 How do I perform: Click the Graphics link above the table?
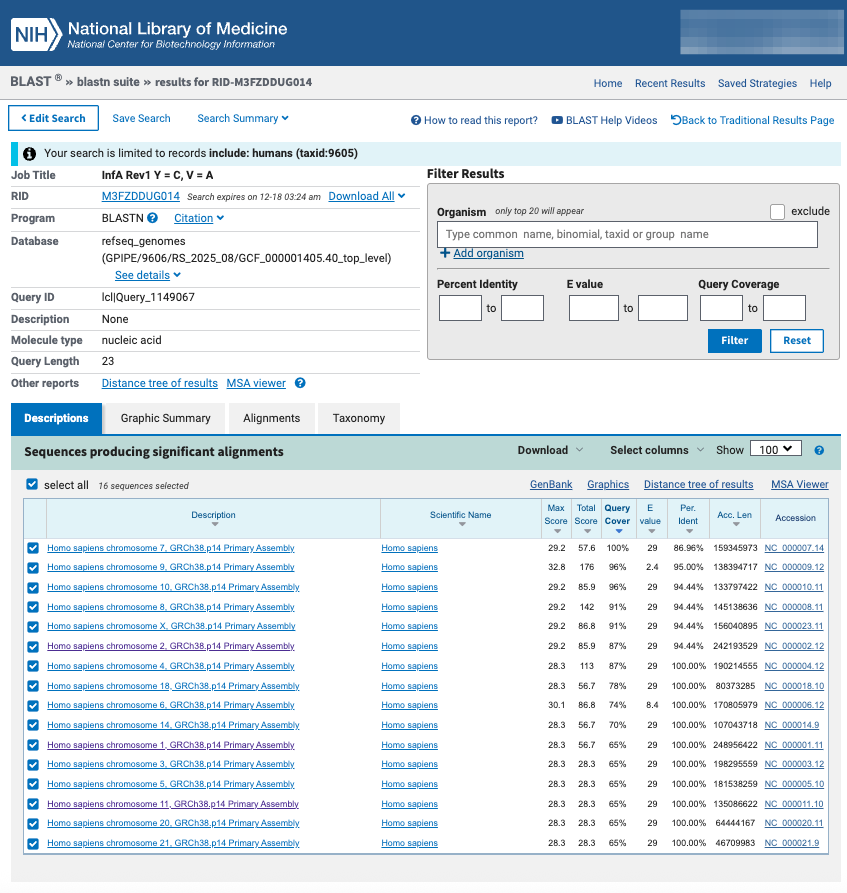608,485
